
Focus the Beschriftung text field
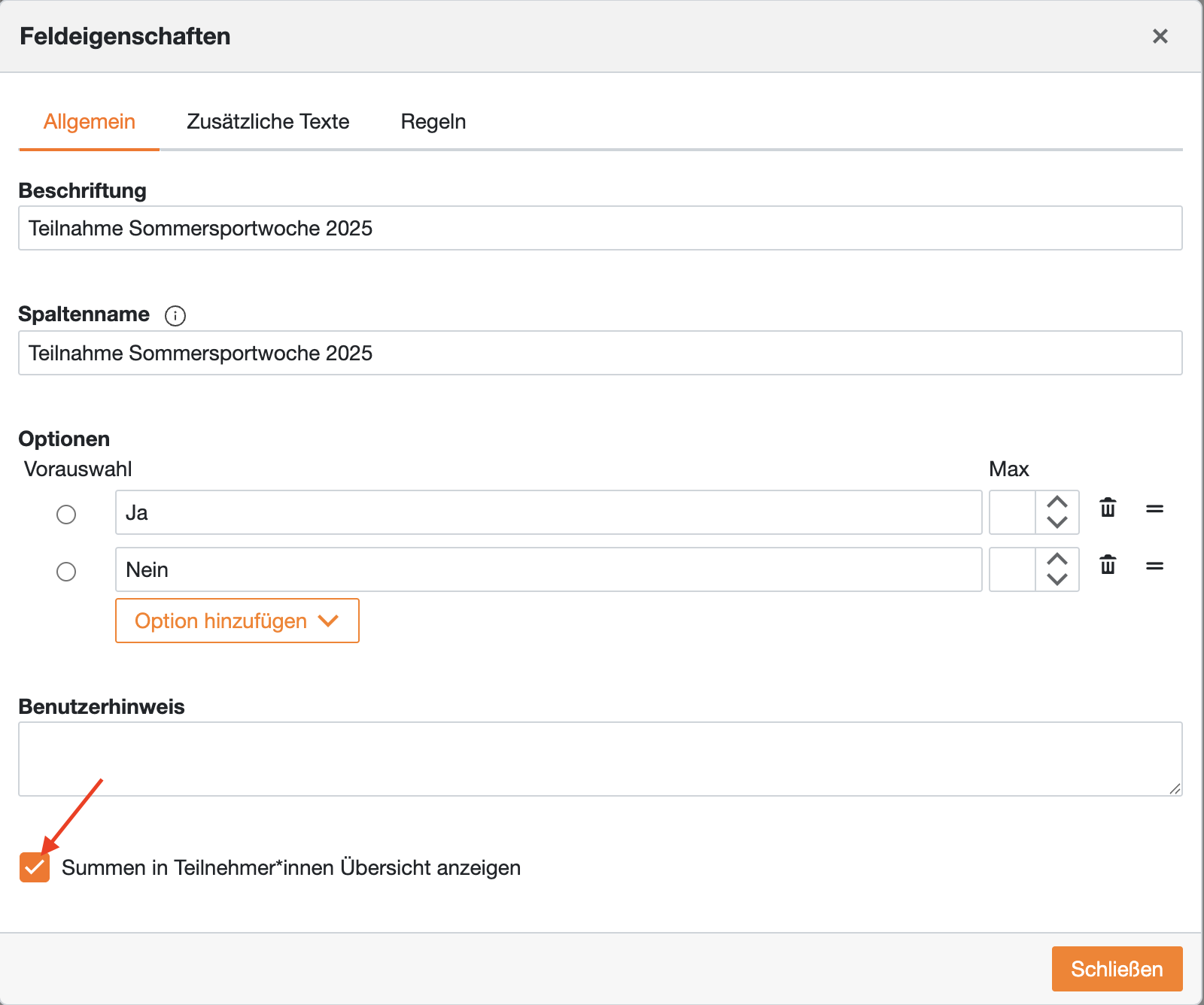600,228
